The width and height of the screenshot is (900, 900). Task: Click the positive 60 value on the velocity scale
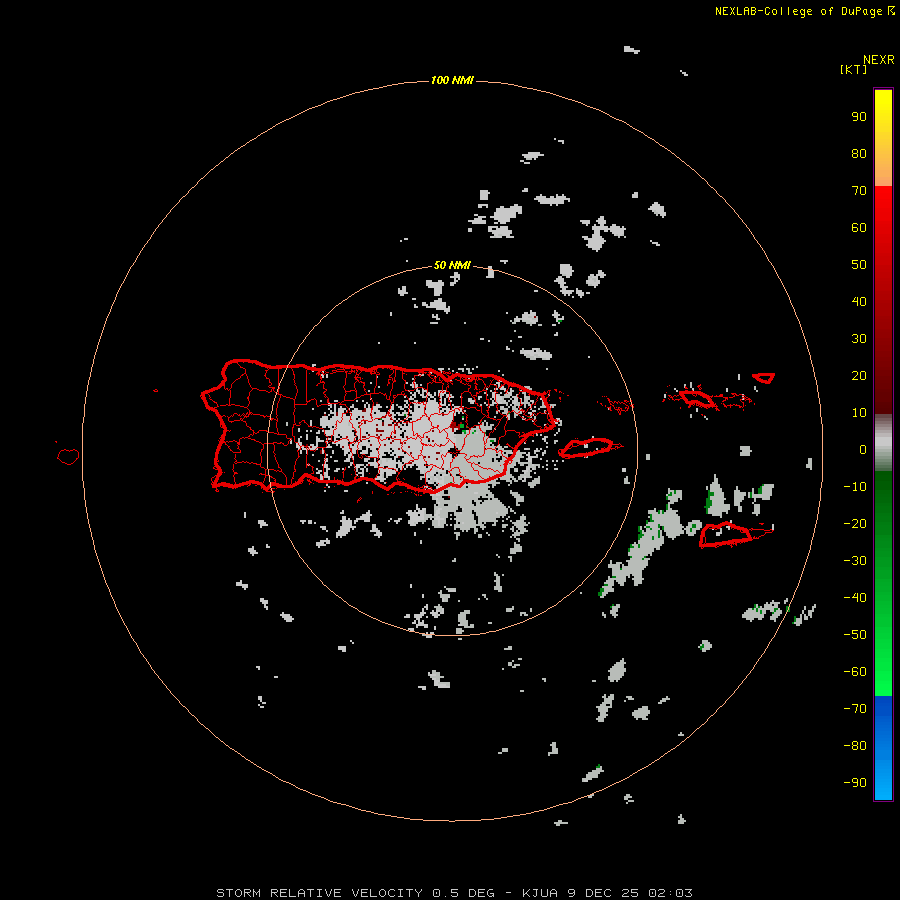click(x=859, y=227)
